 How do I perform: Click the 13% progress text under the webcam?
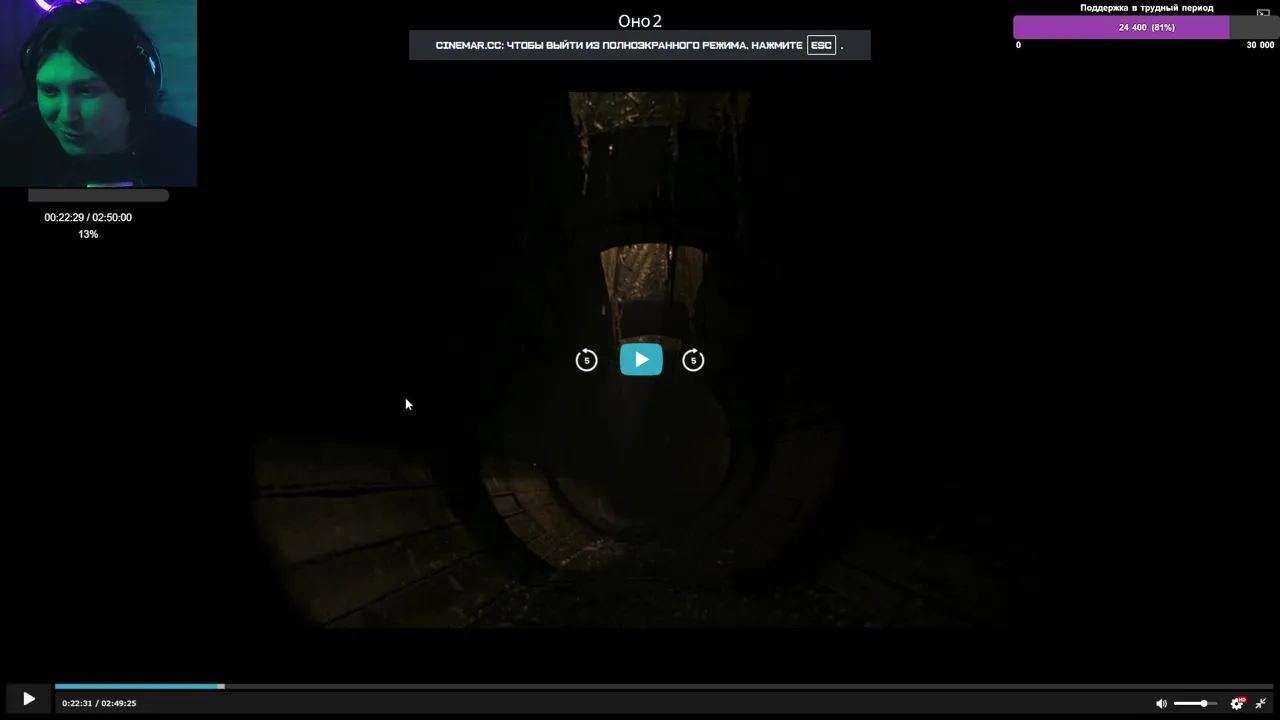click(88, 234)
